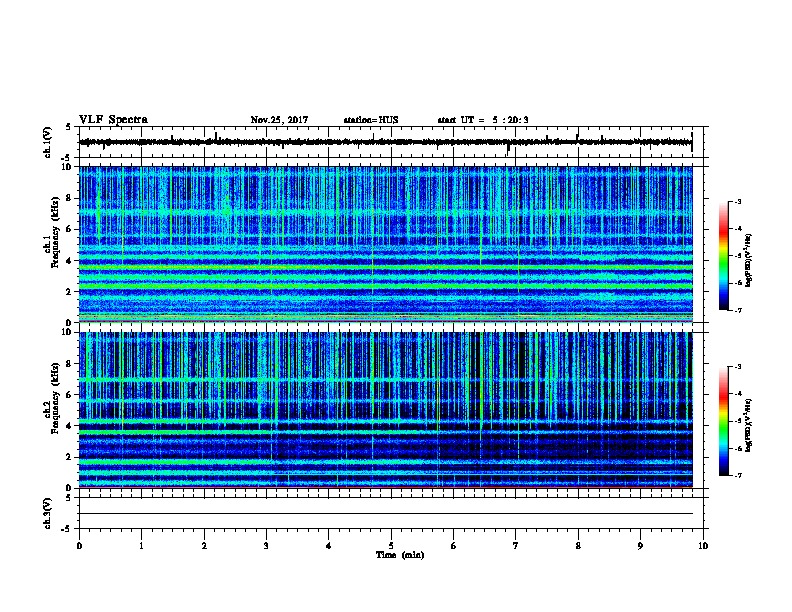Viewport: 792px width, 612px height.
Task: Click the ch.1 spectrogram color scale bar
Action: [x=723, y=256]
